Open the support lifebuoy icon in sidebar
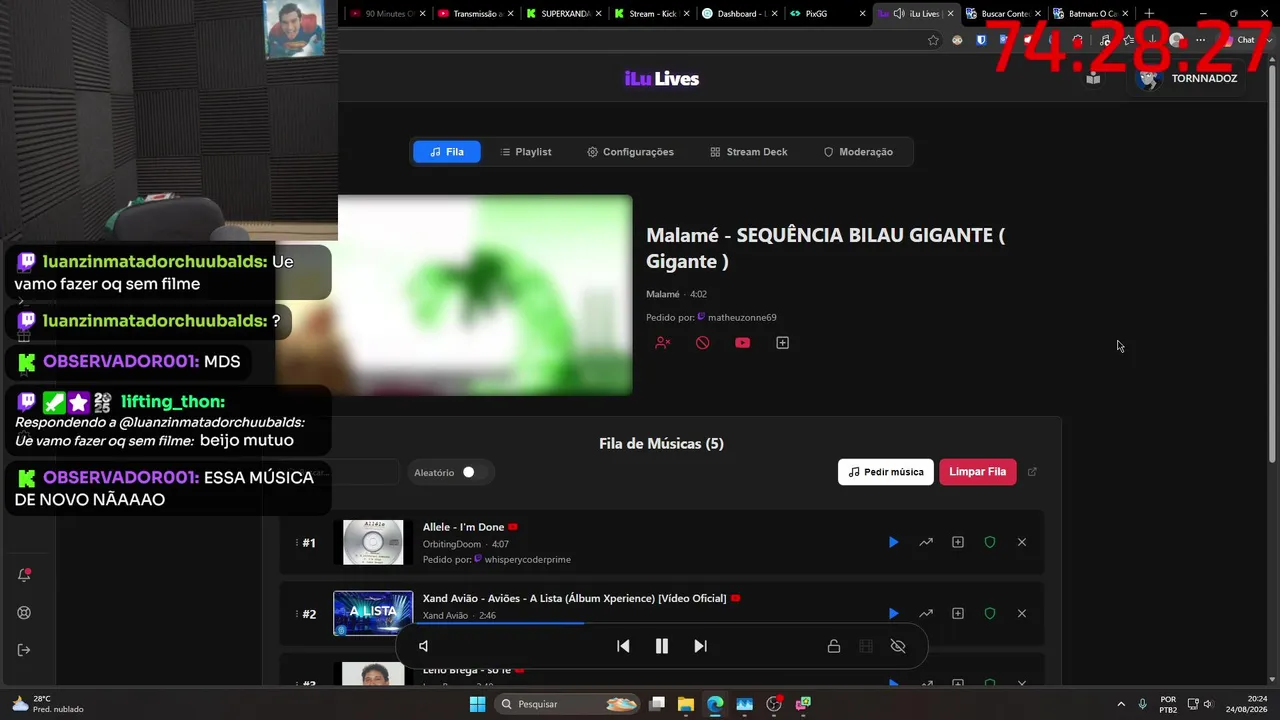Image resolution: width=1280 pixels, height=720 pixels. pyautogui.click(x=24, y=613)
